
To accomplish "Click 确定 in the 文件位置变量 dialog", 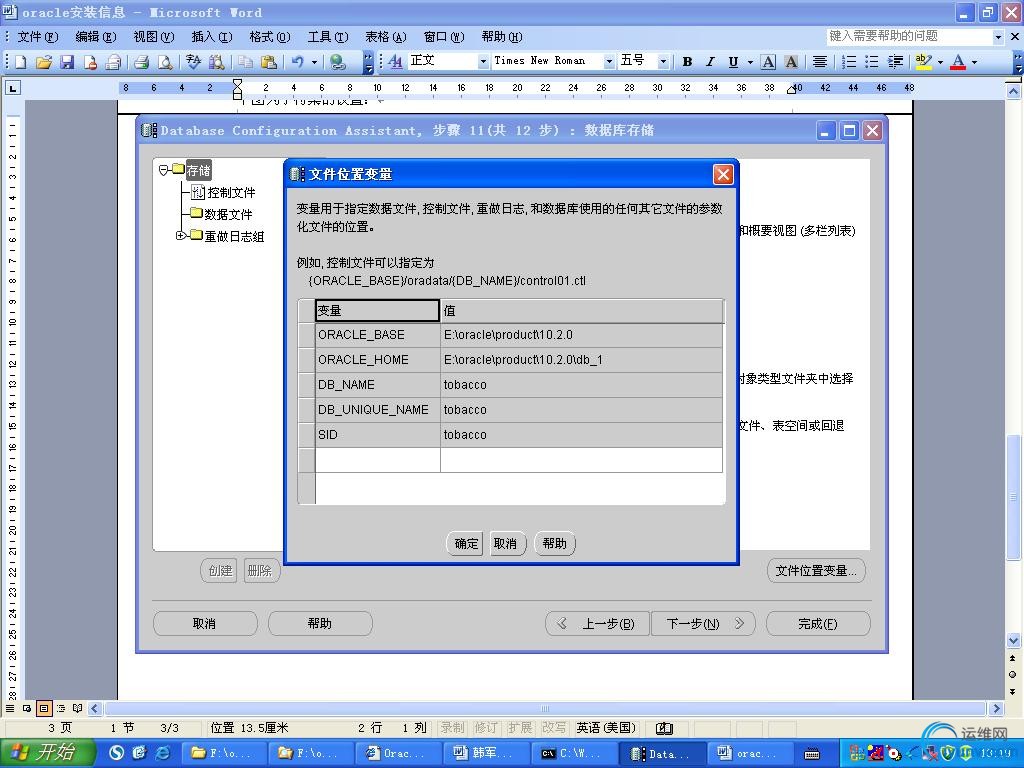I will coord(465,543).
